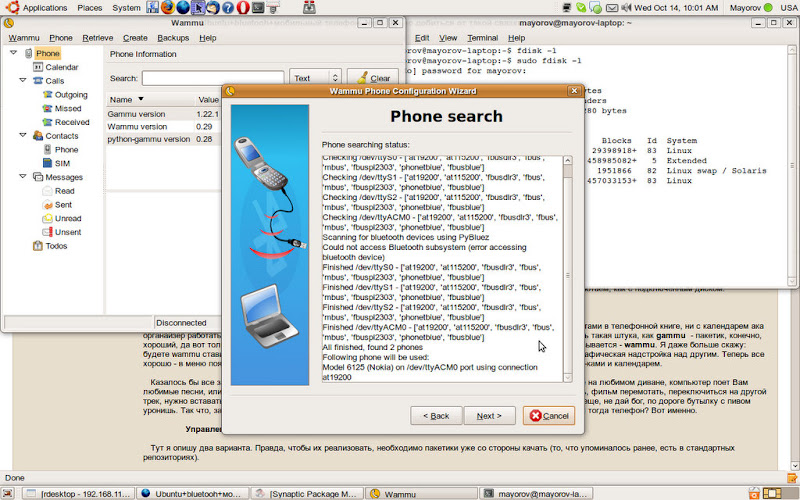This screenshot has width=800, height=500.
Task: Sort by the Name column header
Action: point(151,99)
